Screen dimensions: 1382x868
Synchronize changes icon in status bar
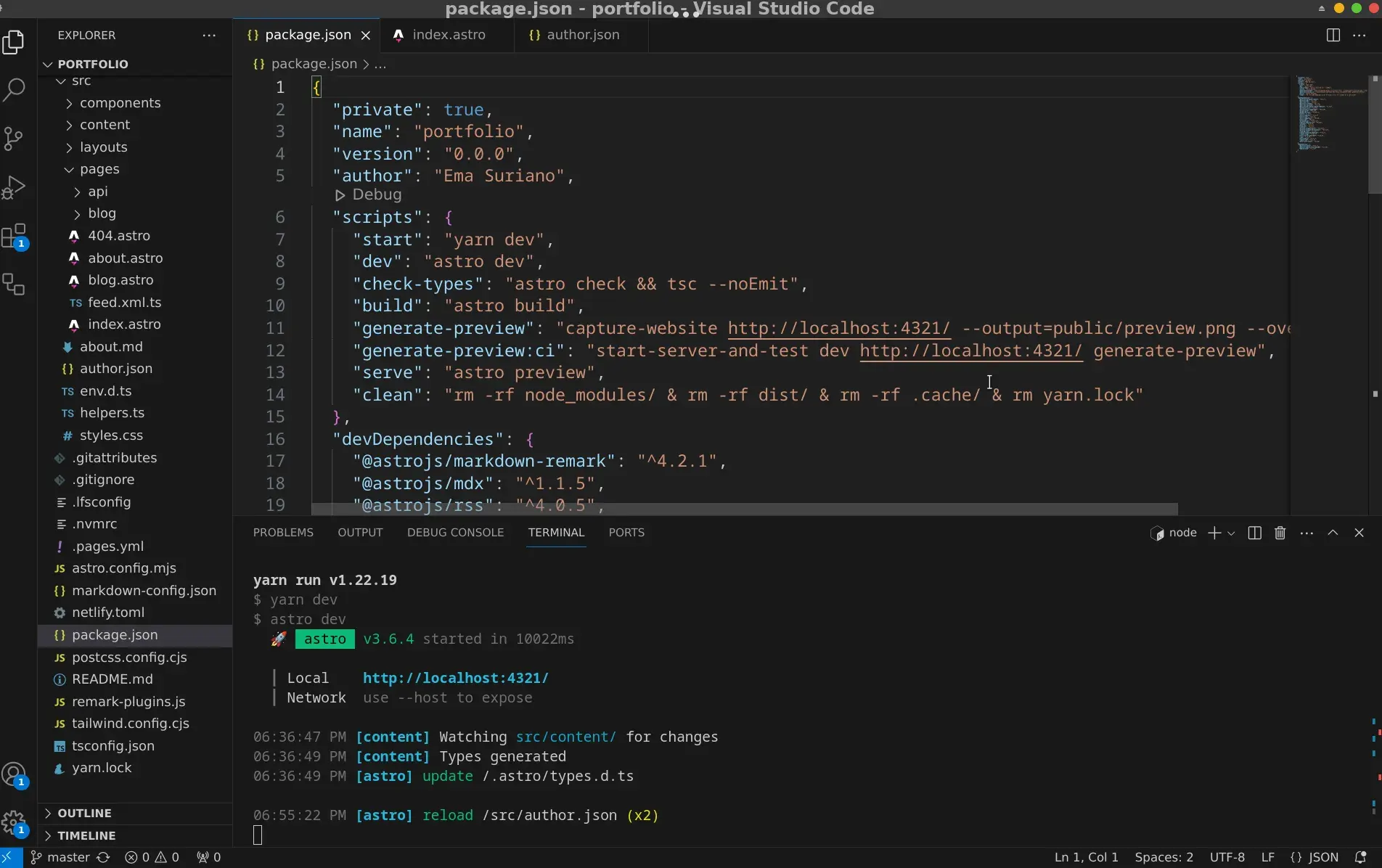[103, 857]
